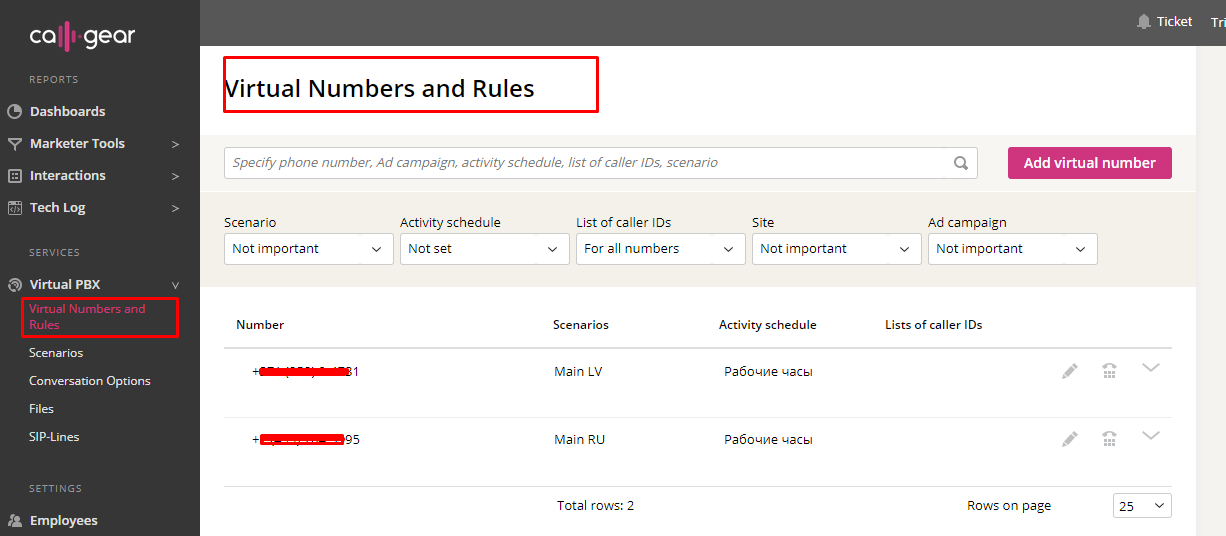The image size is (1226, 536).
Task: Click Add virtual number button
Action: point(1090,163)
